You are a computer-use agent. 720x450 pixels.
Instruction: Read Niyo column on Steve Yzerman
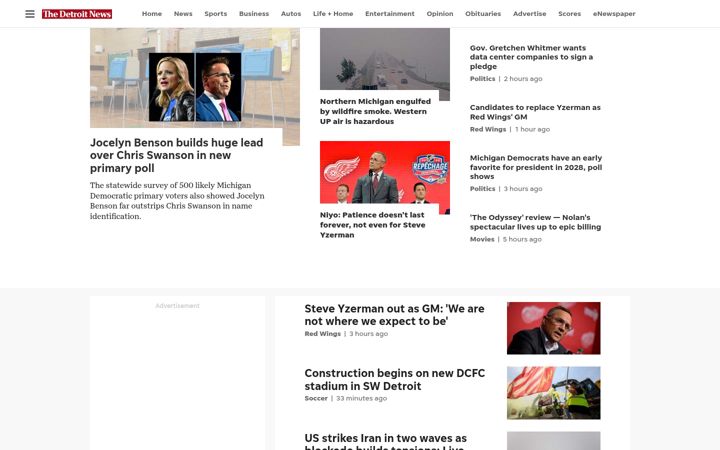tap(372, 225)
